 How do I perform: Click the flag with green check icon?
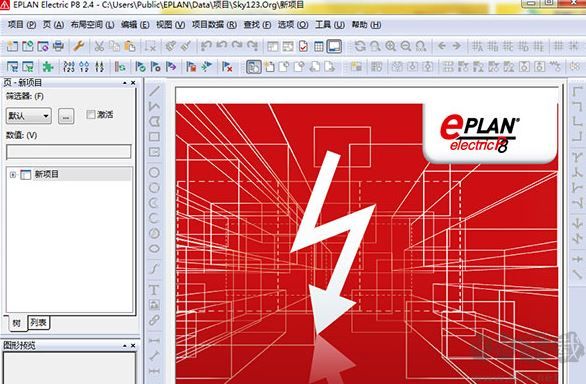tap(140, 67)
